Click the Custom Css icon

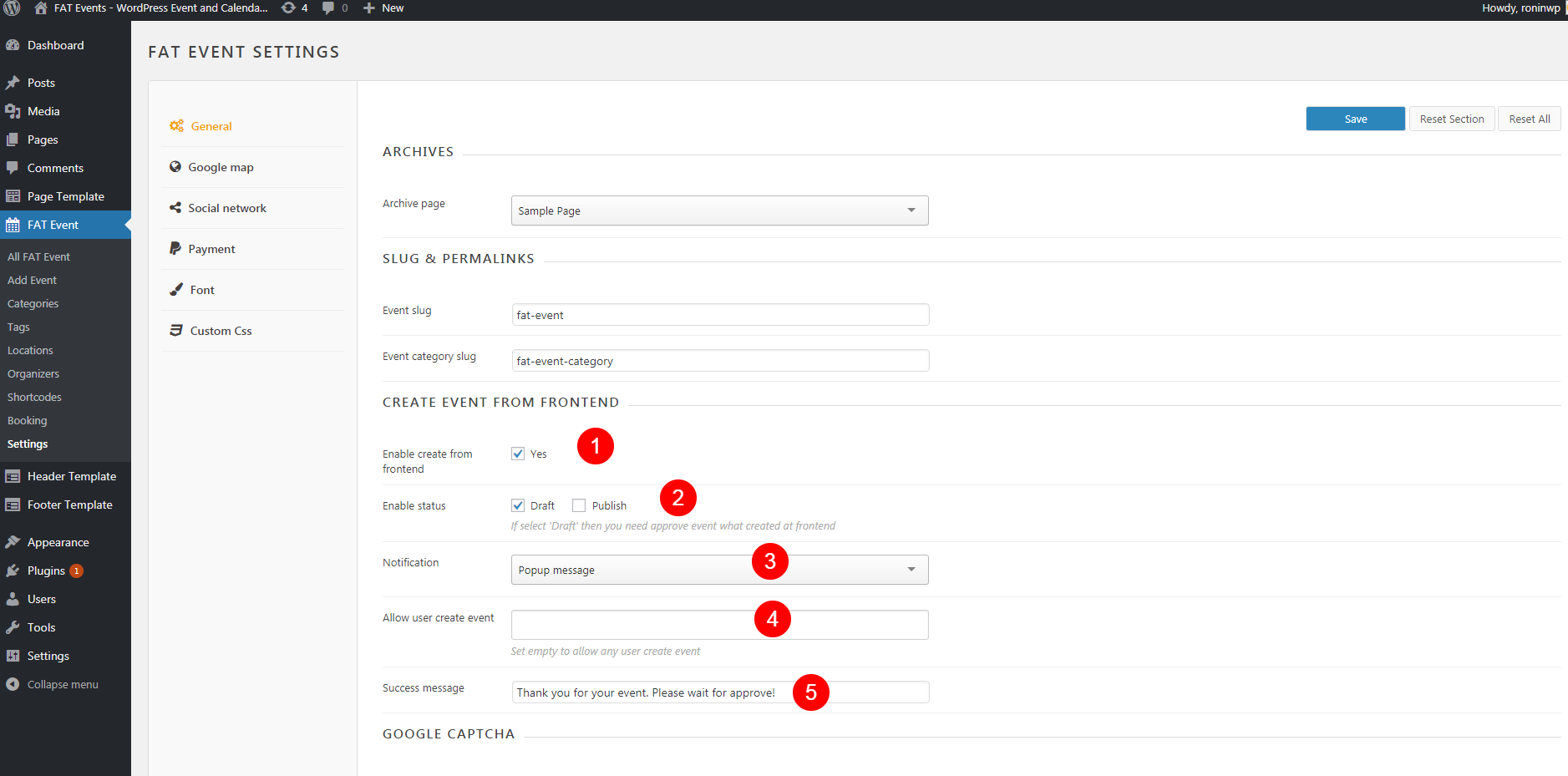[176, 331]
